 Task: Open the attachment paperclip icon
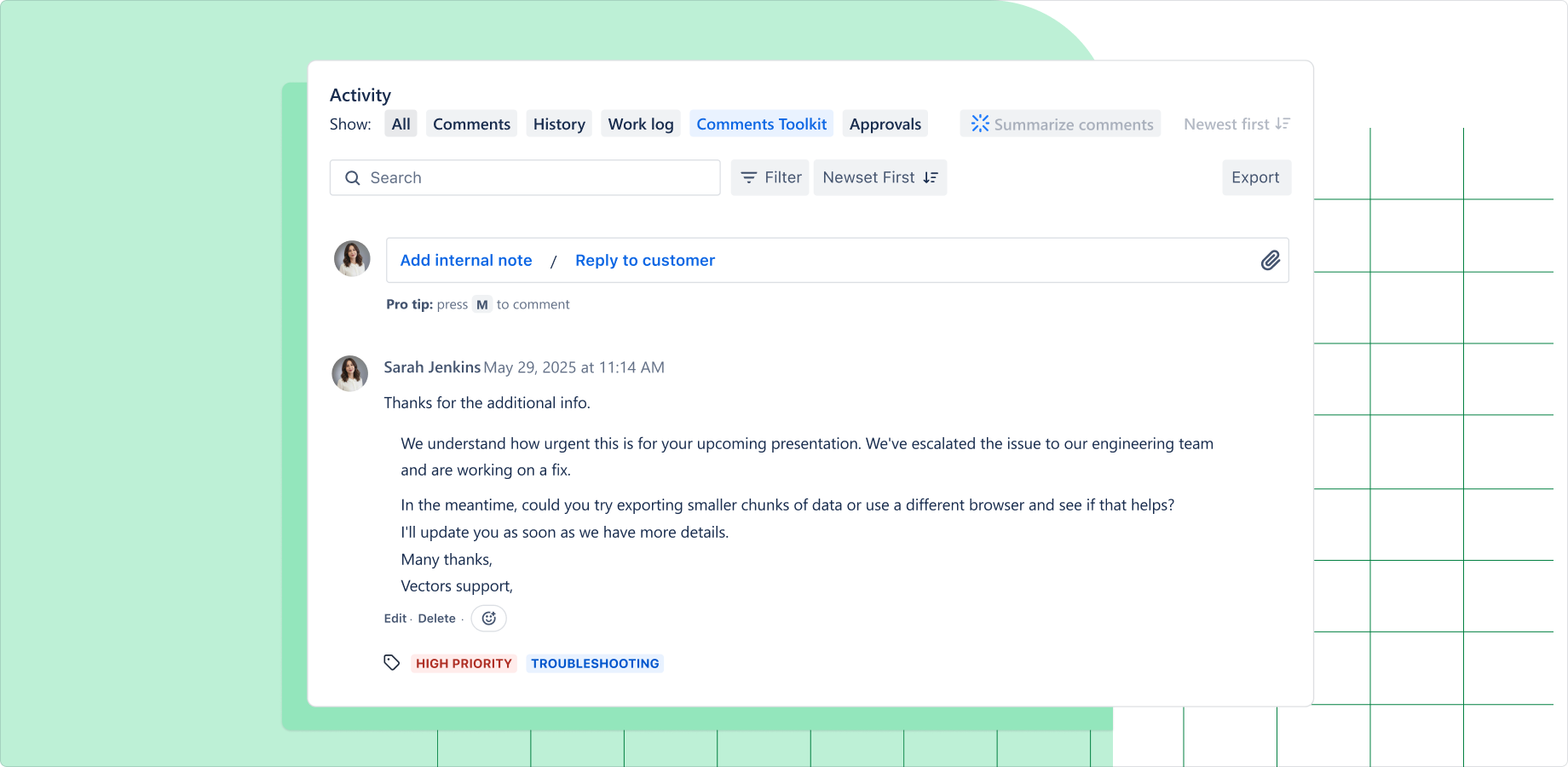click(1271, 260)
